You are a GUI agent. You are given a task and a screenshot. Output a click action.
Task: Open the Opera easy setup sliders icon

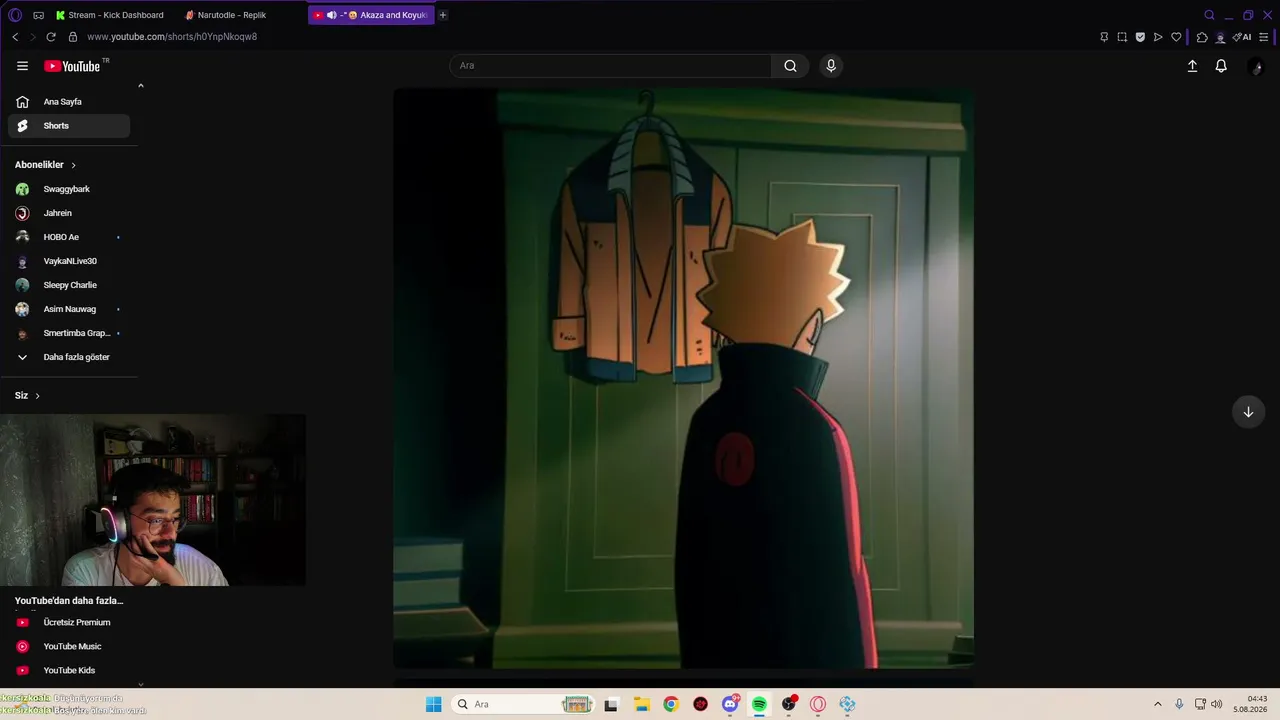click(1264, 37)
